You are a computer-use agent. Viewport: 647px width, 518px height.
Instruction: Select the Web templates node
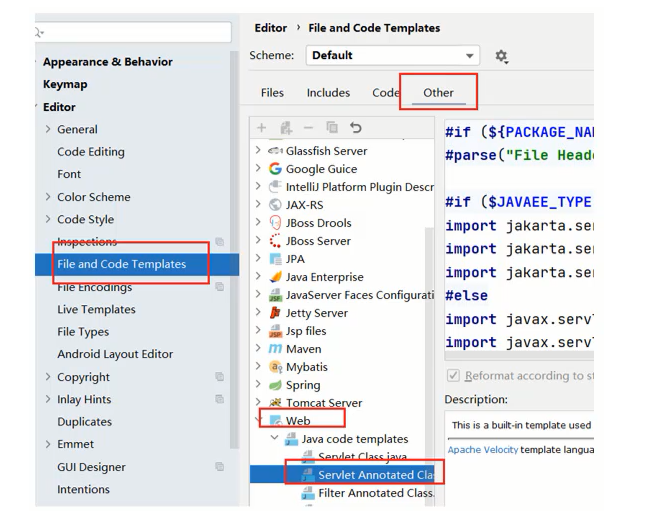pos(298,421)
